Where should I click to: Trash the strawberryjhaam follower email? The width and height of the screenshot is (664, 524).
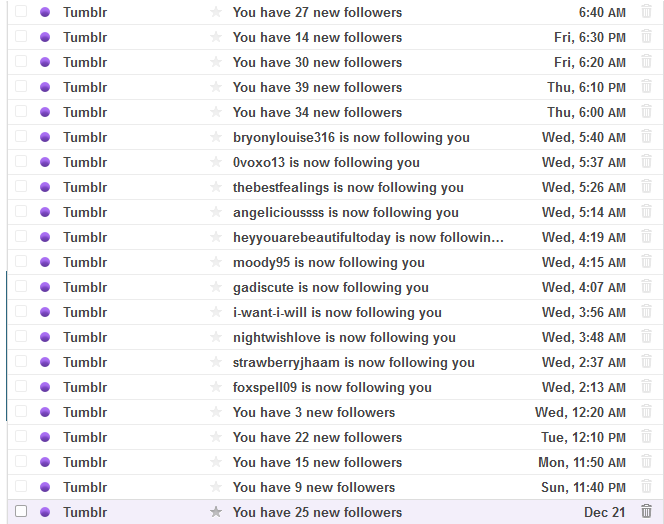coord(646,362)
